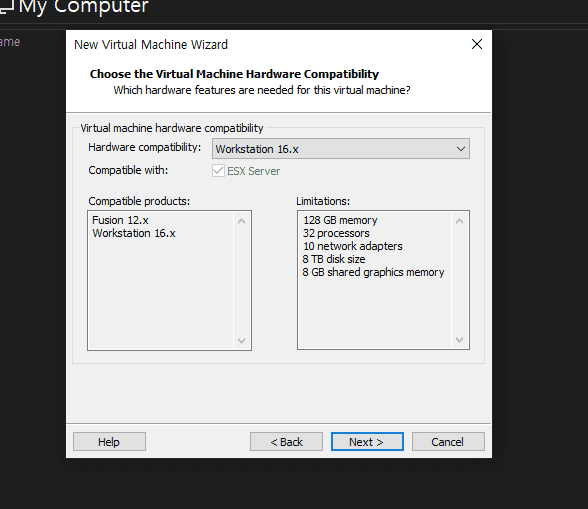Click down arrow of Limitations scrollbar
The height and width of the screenshot is (509, 588).
coord(459,340)
